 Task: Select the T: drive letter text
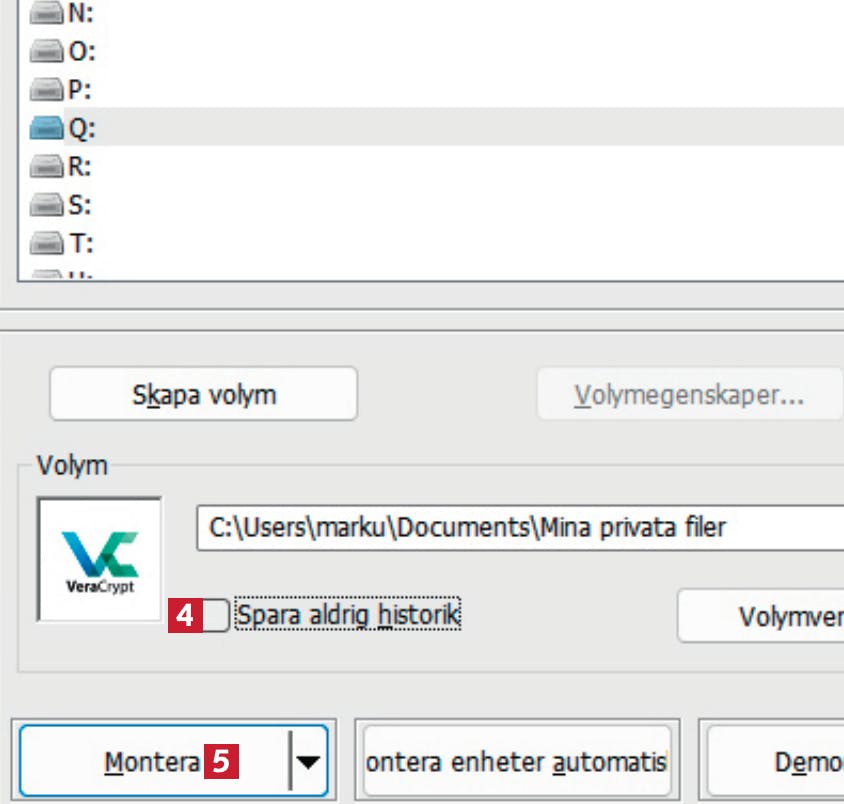pyautogui.click(x=81, y=244)
